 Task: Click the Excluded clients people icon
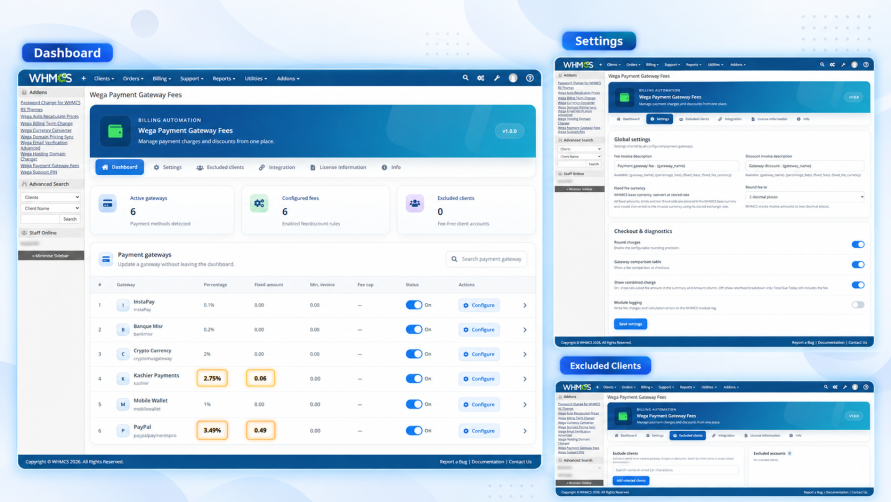pos(415,204)
